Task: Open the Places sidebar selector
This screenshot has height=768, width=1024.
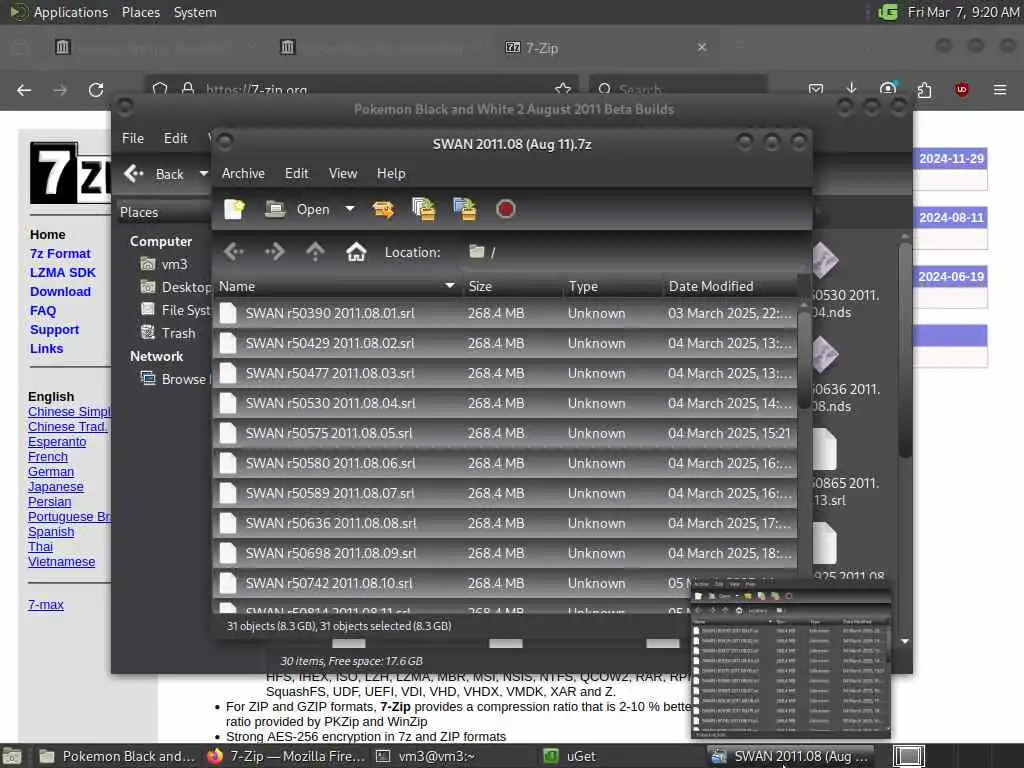Action: [x=163, y=212]
